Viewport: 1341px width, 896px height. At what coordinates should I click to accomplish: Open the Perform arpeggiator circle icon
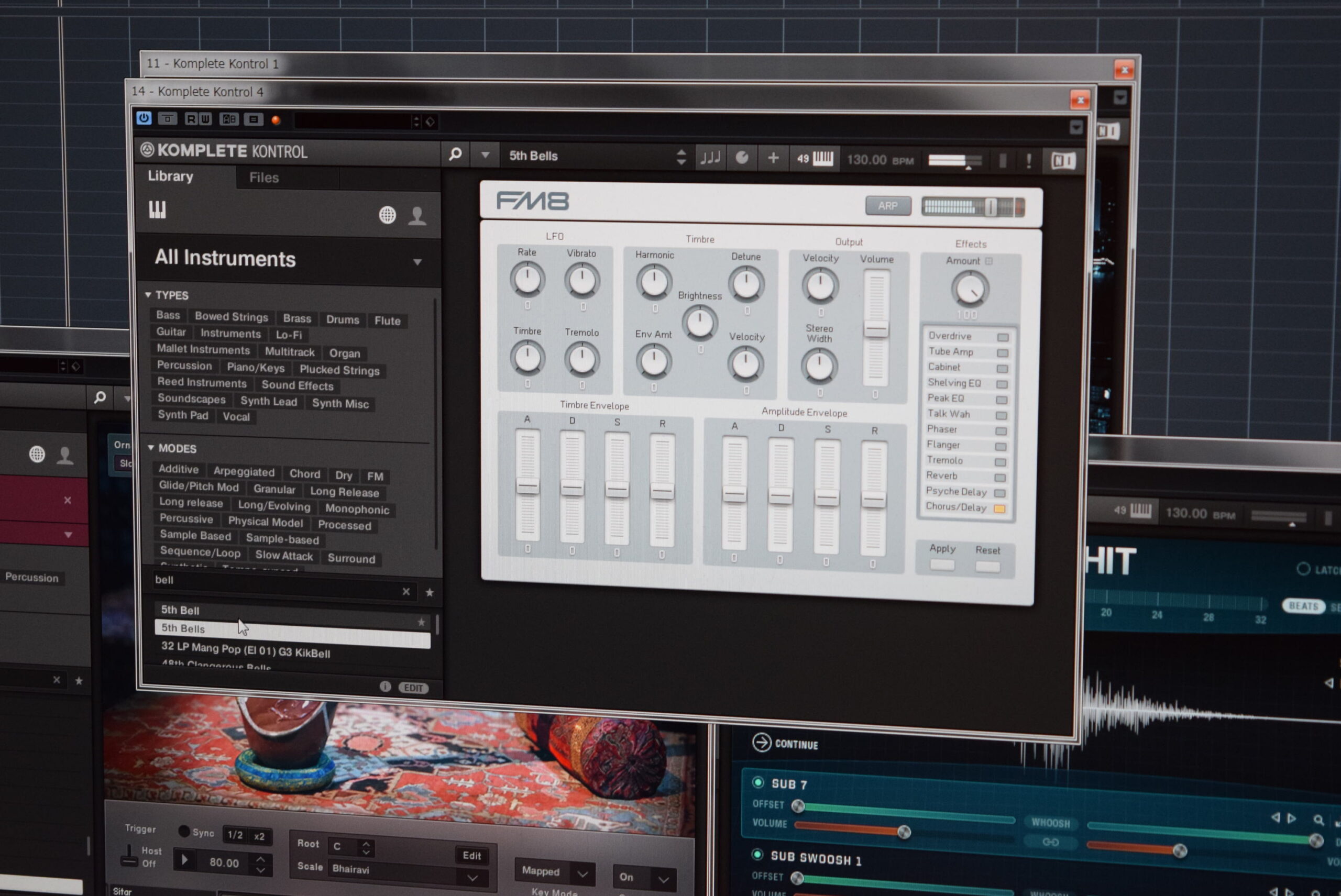(742, 158)
